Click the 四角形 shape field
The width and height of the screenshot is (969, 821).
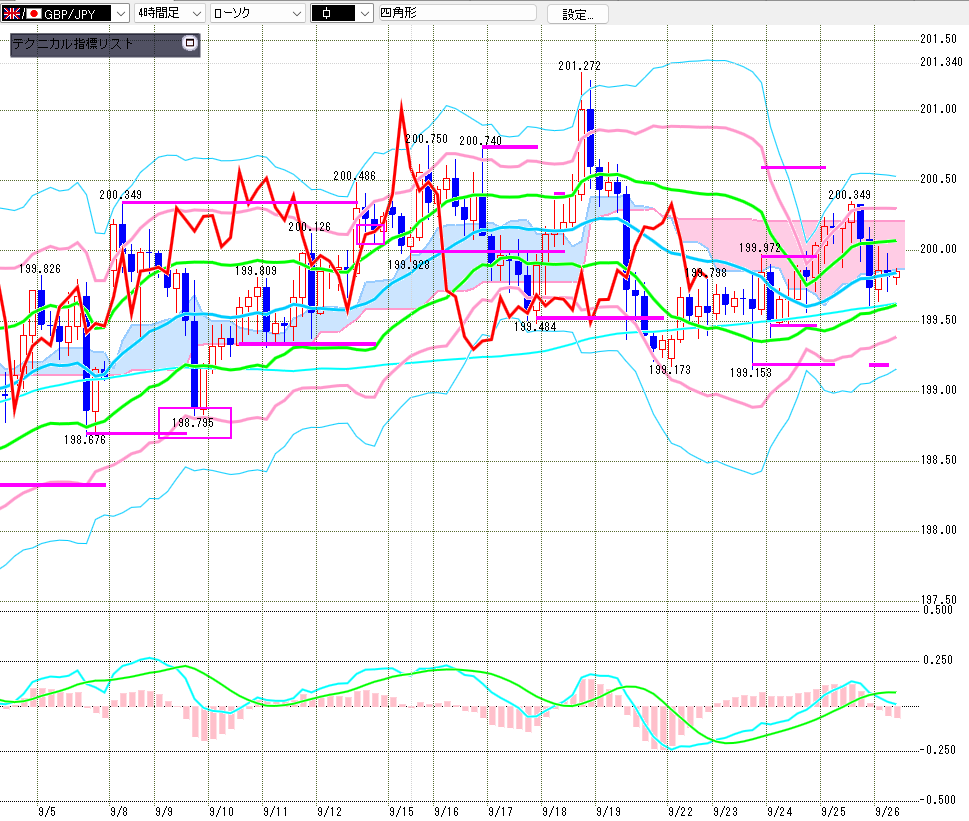(x=455, y=14)
